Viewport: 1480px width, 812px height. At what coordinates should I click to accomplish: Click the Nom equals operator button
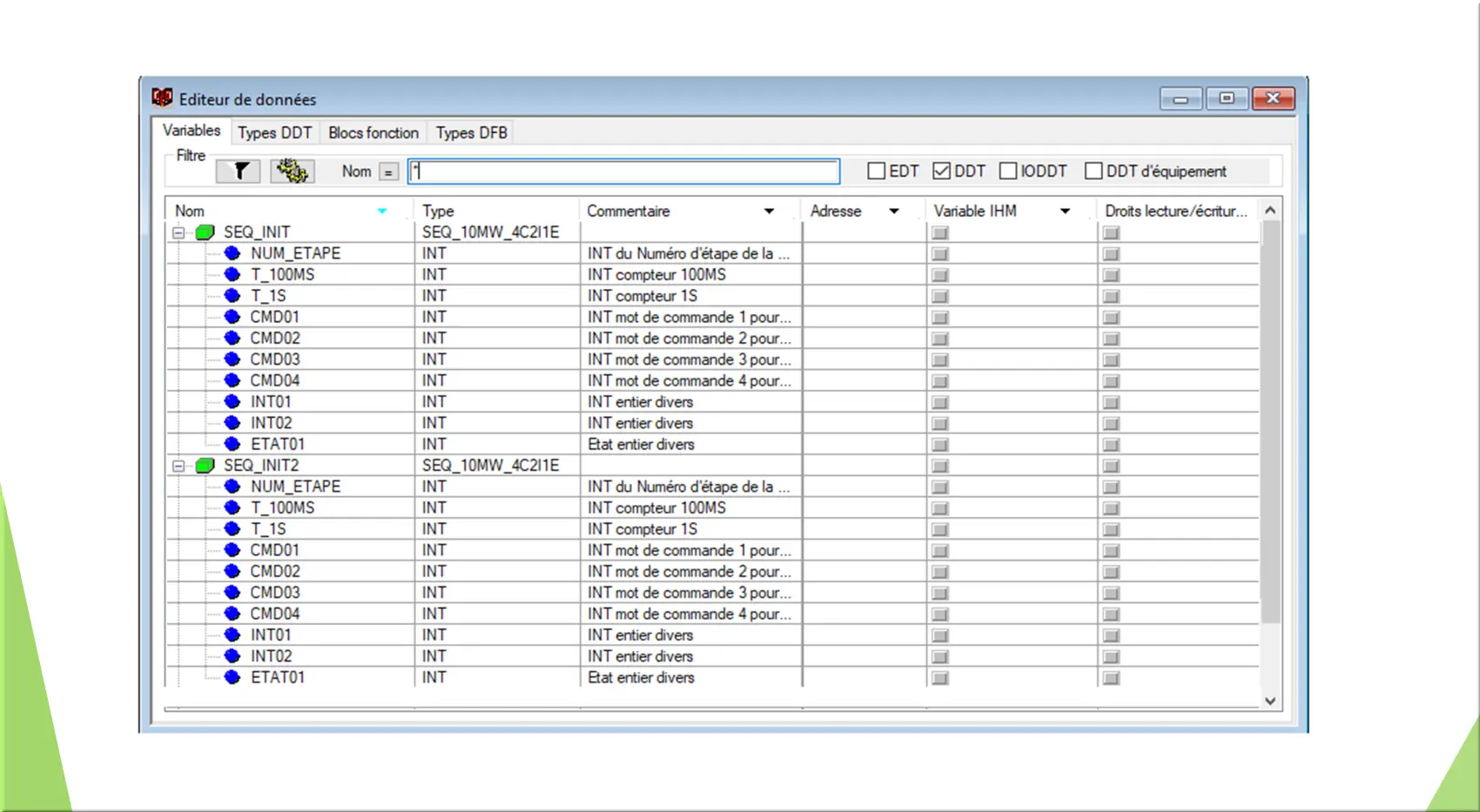(x=388, y=172)
